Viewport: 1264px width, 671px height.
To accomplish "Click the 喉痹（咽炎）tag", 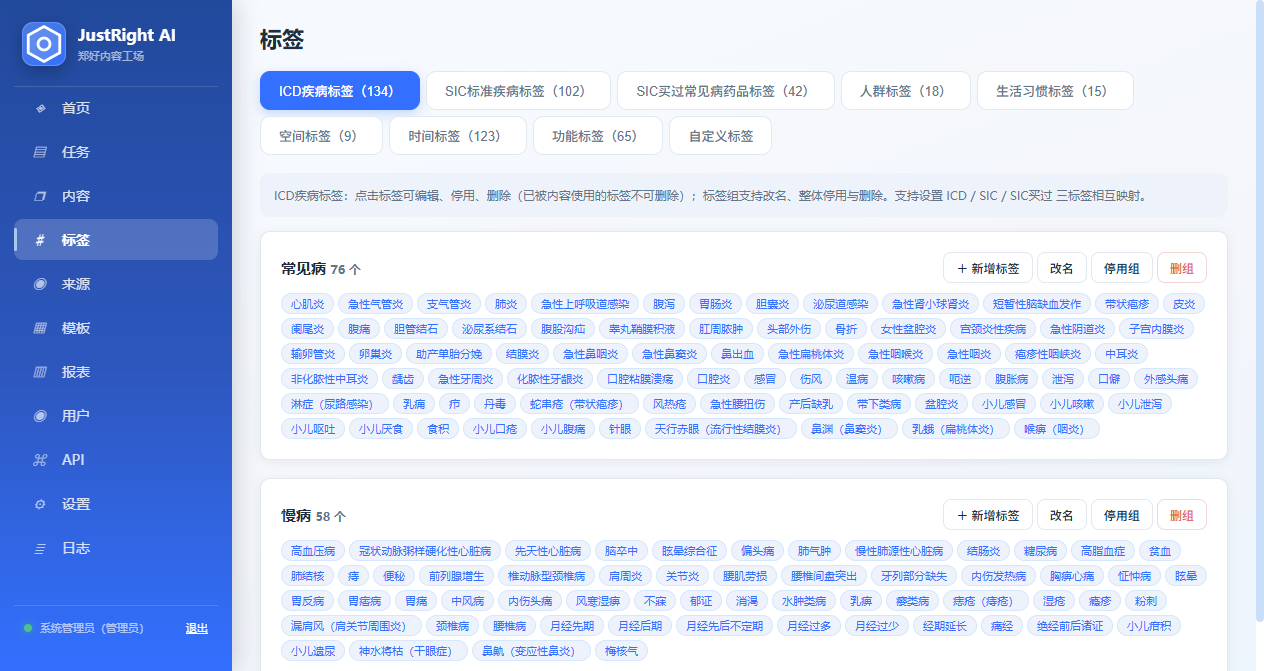I will click(x=1056, y=429).
